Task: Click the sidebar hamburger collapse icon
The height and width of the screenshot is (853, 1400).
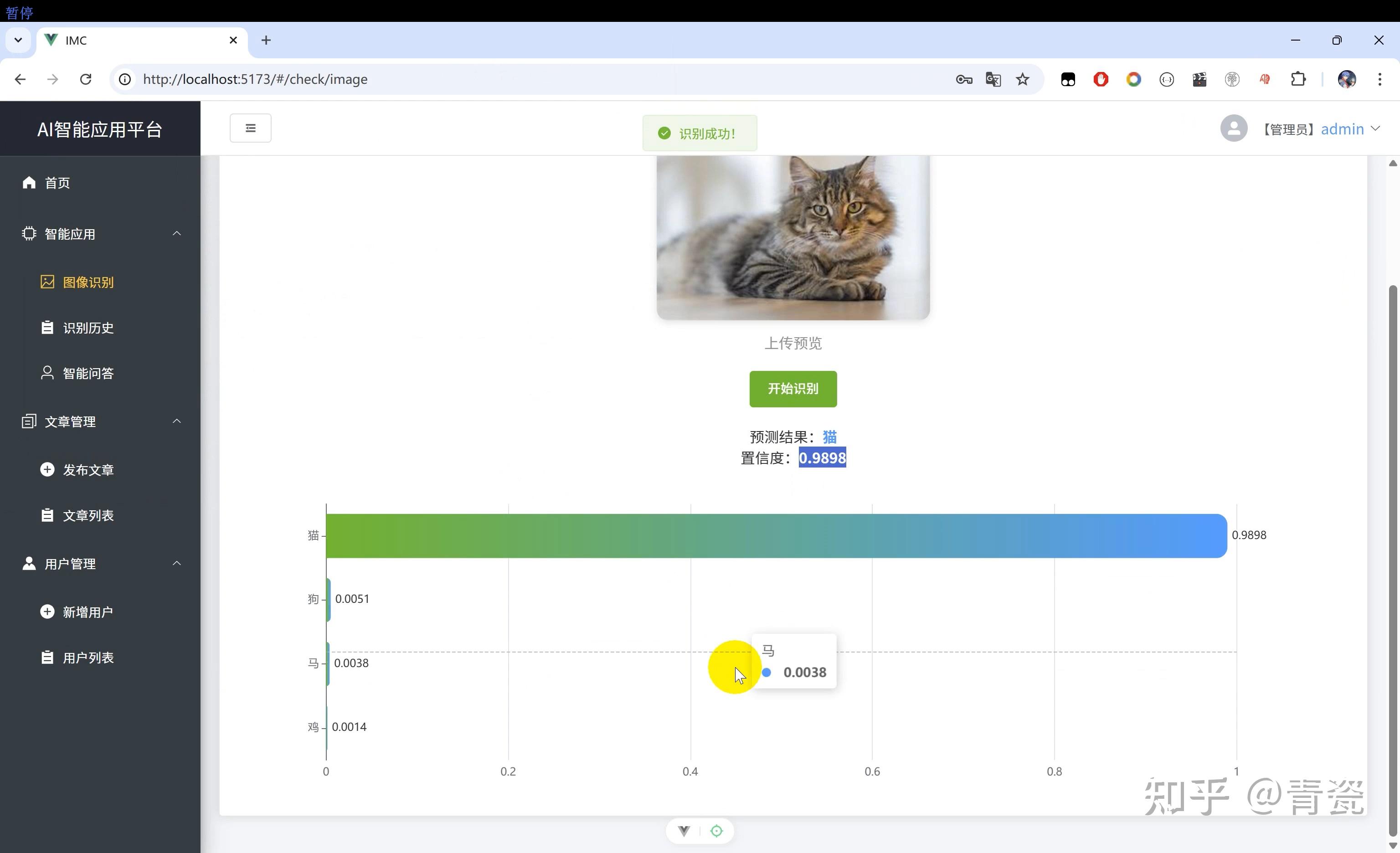Action: pyautogui.click(x=251, y=128)
